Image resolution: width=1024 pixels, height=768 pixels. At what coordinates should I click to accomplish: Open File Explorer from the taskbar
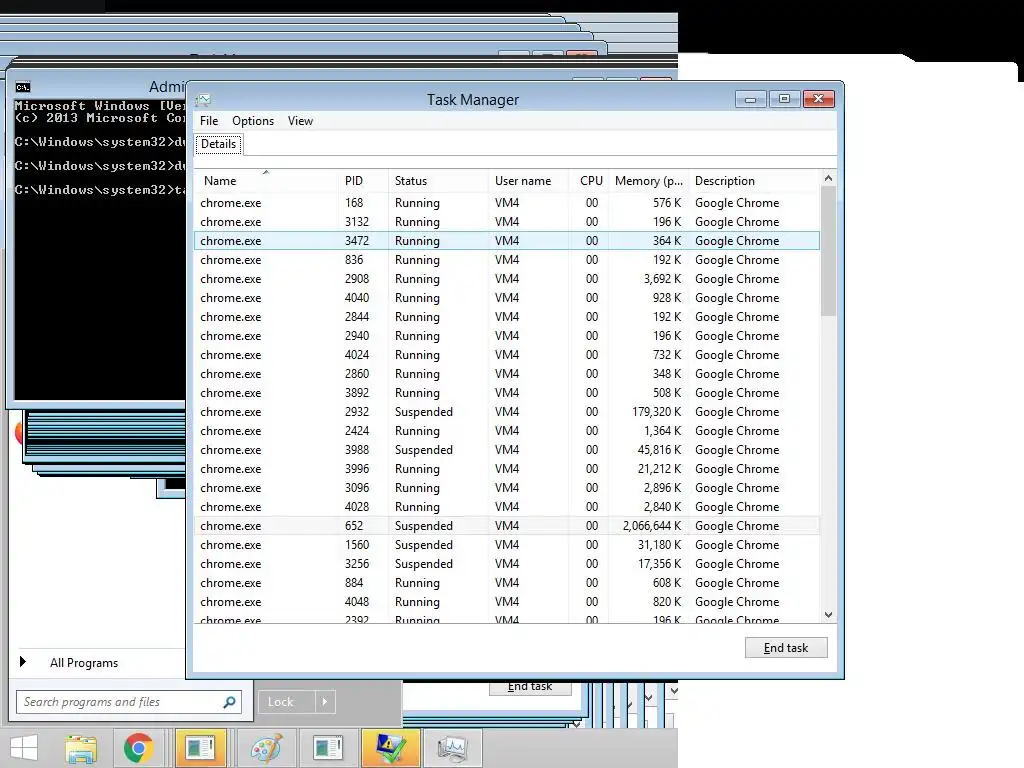pyautogui.click(x=80, y=748)
